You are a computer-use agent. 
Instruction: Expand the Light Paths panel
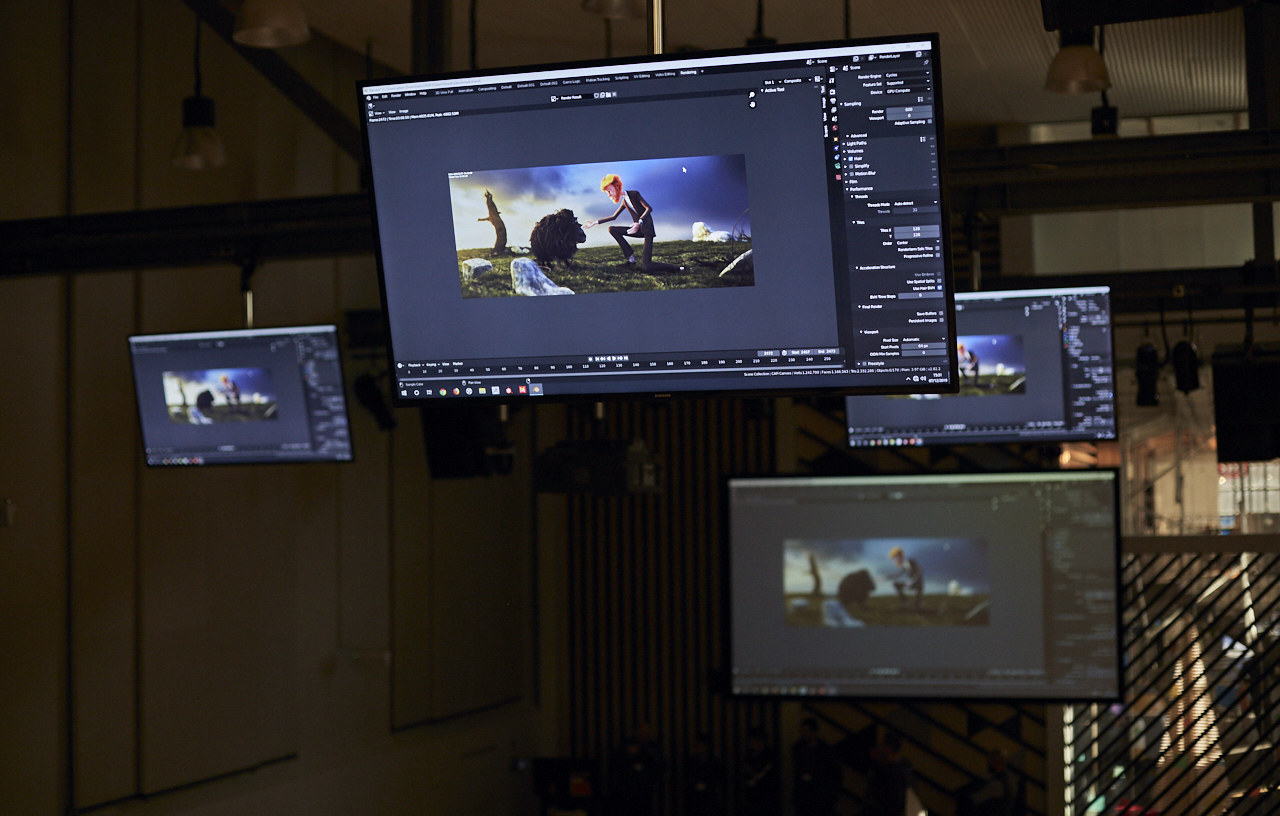pyautogui.click(x=856, y=143)
